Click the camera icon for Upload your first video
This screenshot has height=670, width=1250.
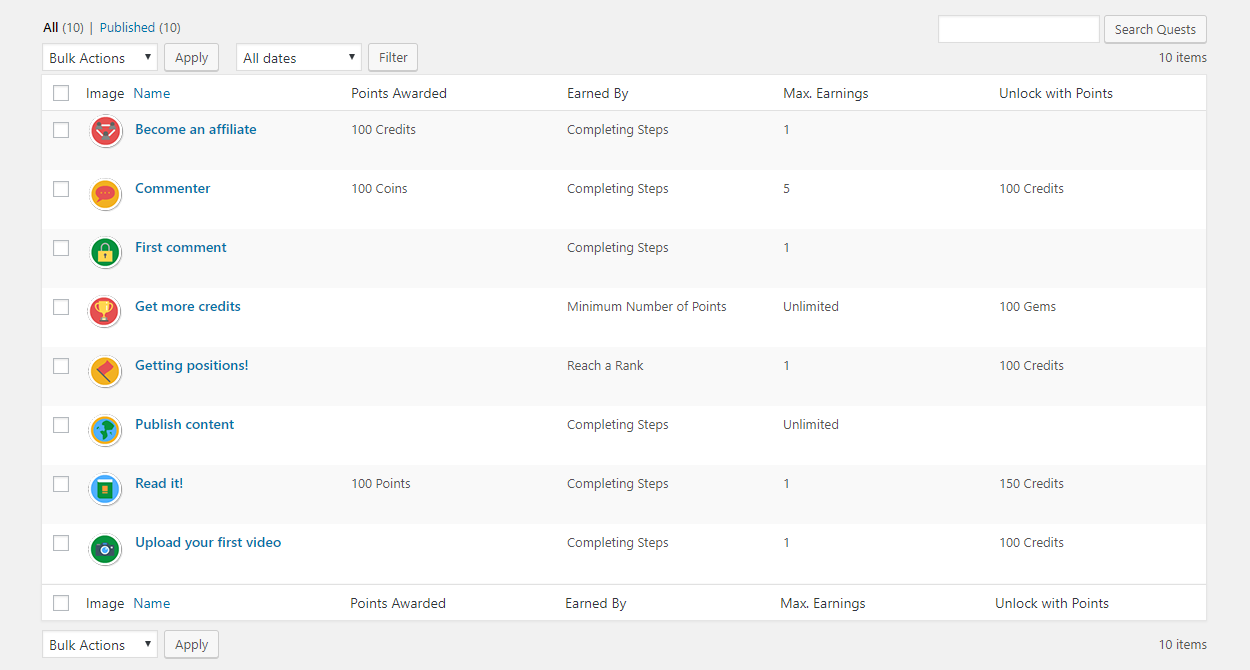tap(105, 549)
